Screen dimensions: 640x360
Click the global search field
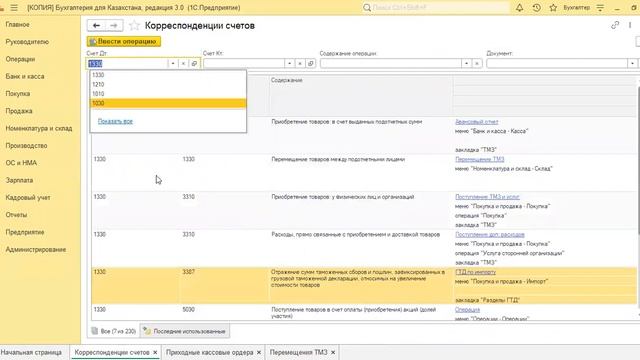(x=436, y=8)
